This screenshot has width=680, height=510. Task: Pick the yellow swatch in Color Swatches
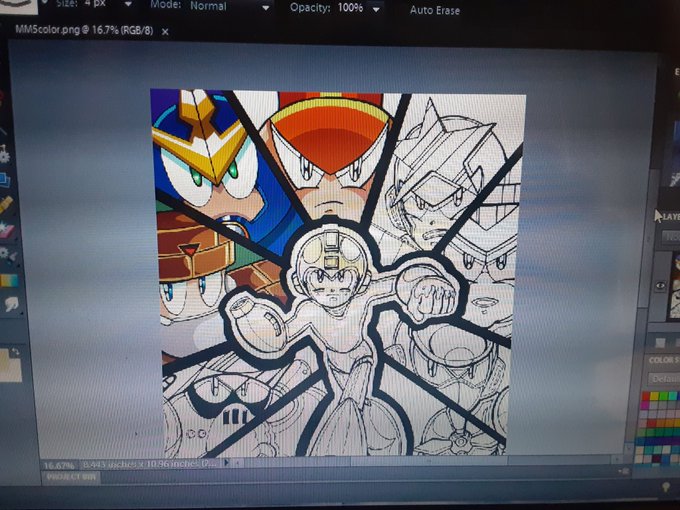tap(654, 396)
